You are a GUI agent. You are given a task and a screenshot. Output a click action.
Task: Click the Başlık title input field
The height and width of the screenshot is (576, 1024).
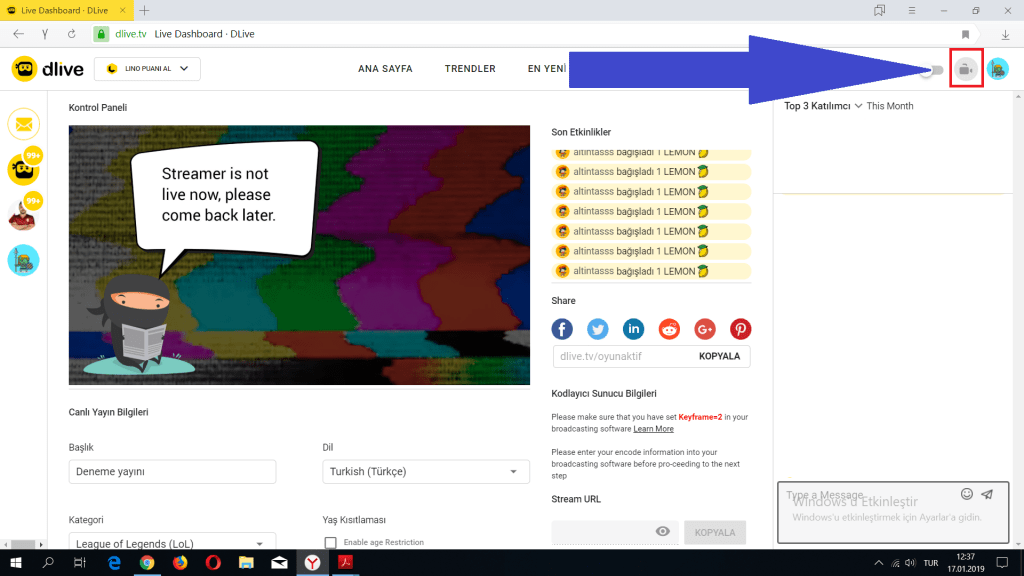(x=172, y=472)
